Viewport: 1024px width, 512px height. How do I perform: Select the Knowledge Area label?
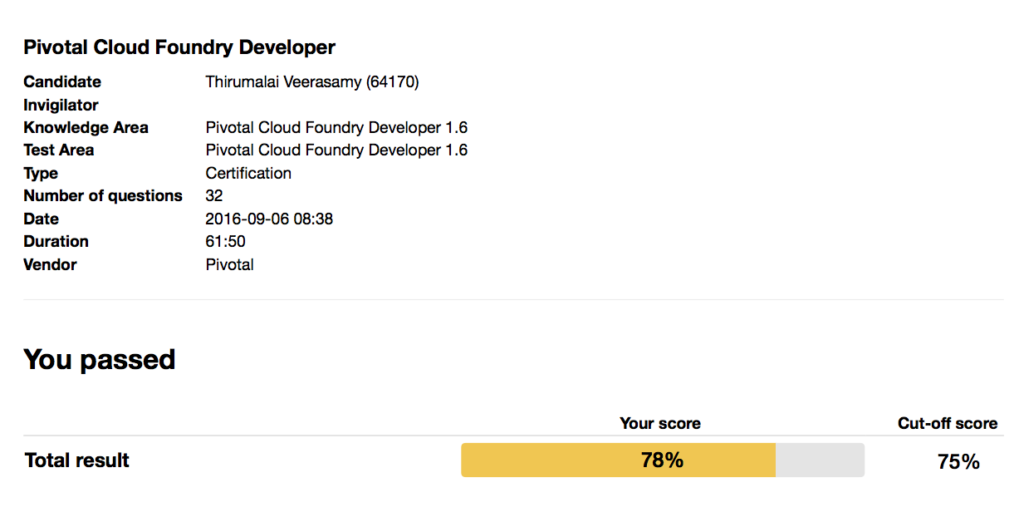86,128
